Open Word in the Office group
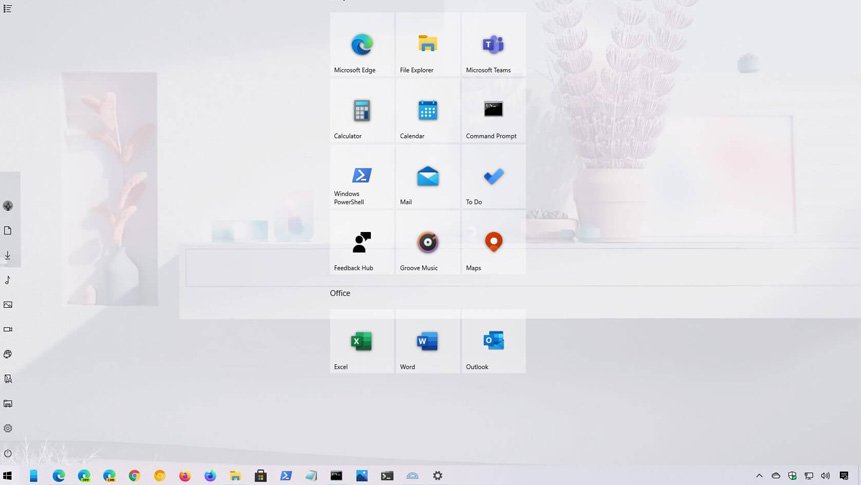The width and height of the screenshot is (861, 485). [428, 342]
